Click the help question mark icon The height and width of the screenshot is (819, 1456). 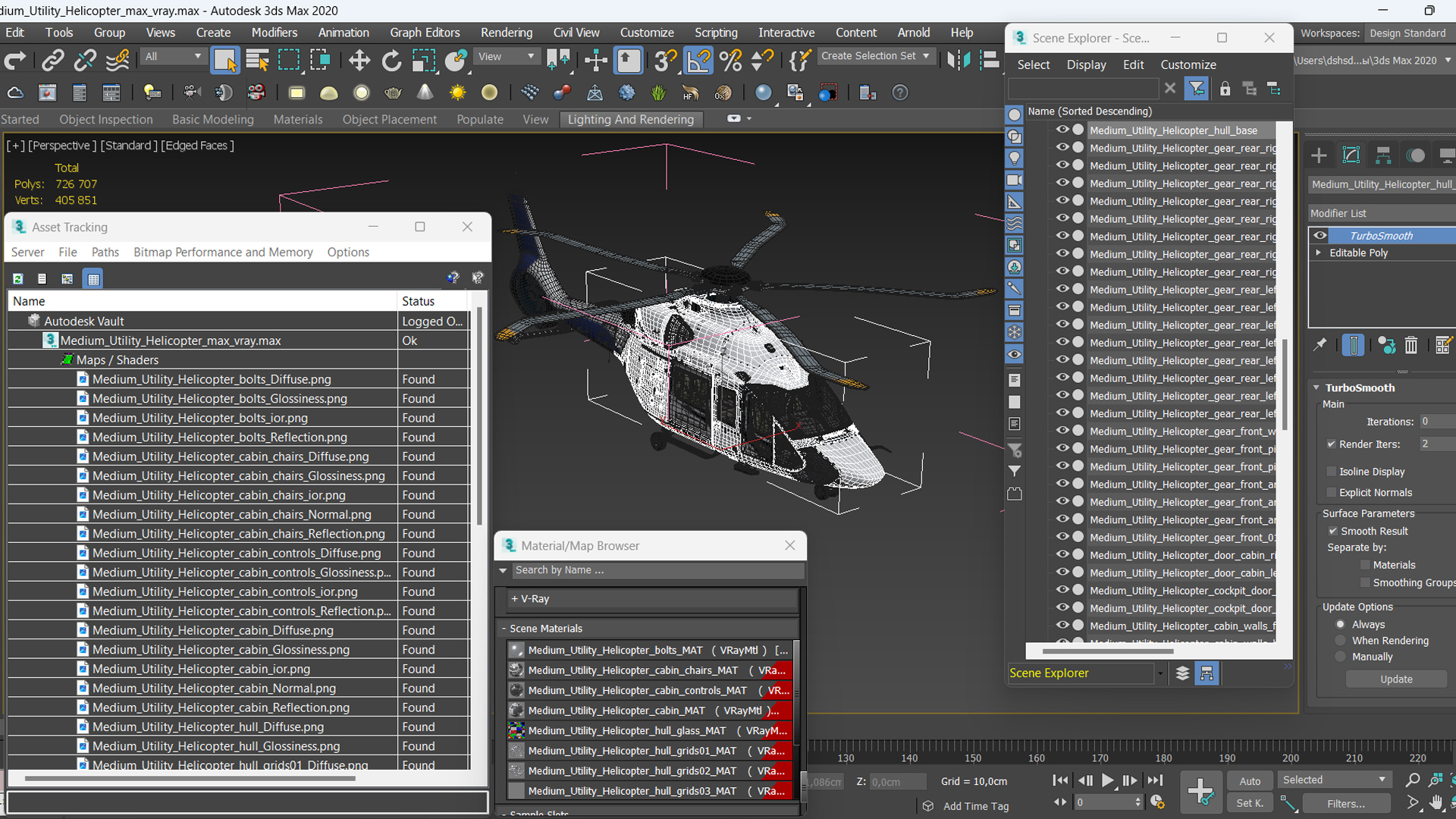900,93
